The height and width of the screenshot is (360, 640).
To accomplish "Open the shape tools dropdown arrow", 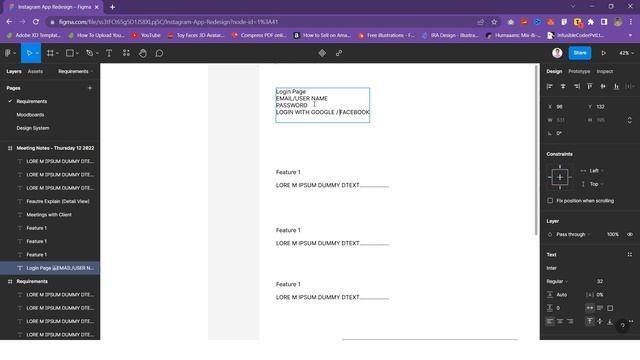I will [x=77, y=53].
